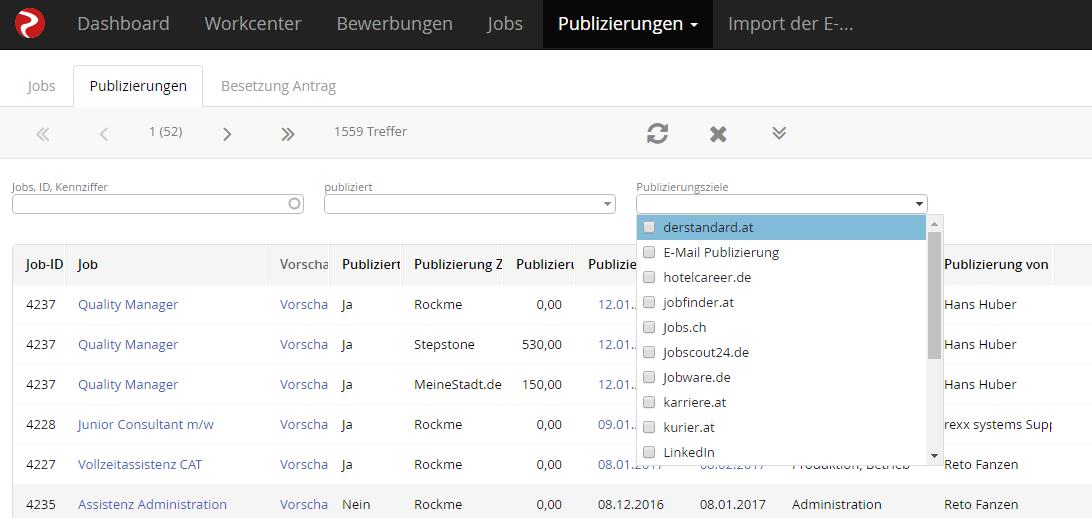Open Assistenz Administration job link
Screen dimensions: 1092x518
tap(153, 505)
